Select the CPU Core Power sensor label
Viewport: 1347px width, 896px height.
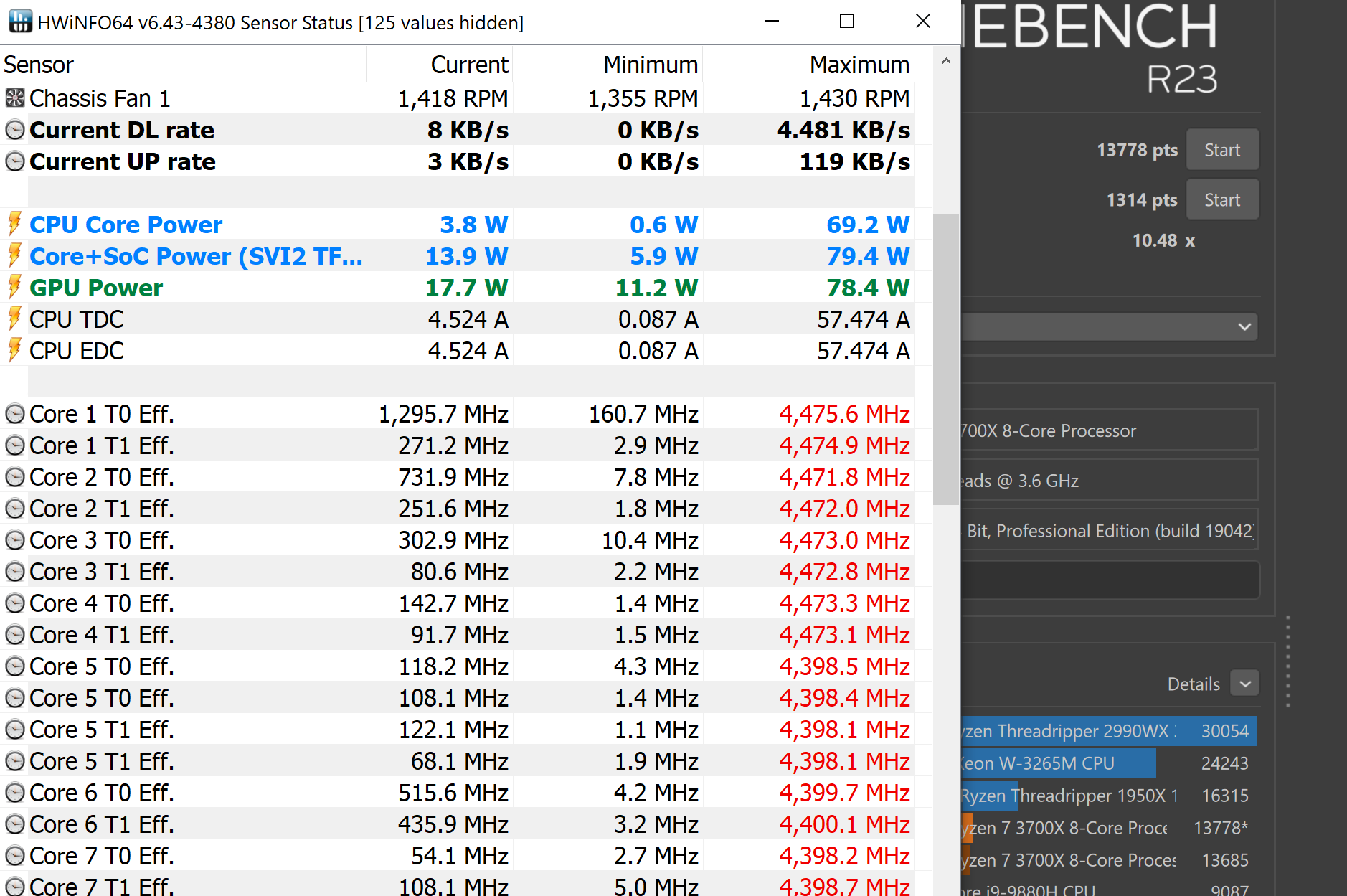coord(126,225)
